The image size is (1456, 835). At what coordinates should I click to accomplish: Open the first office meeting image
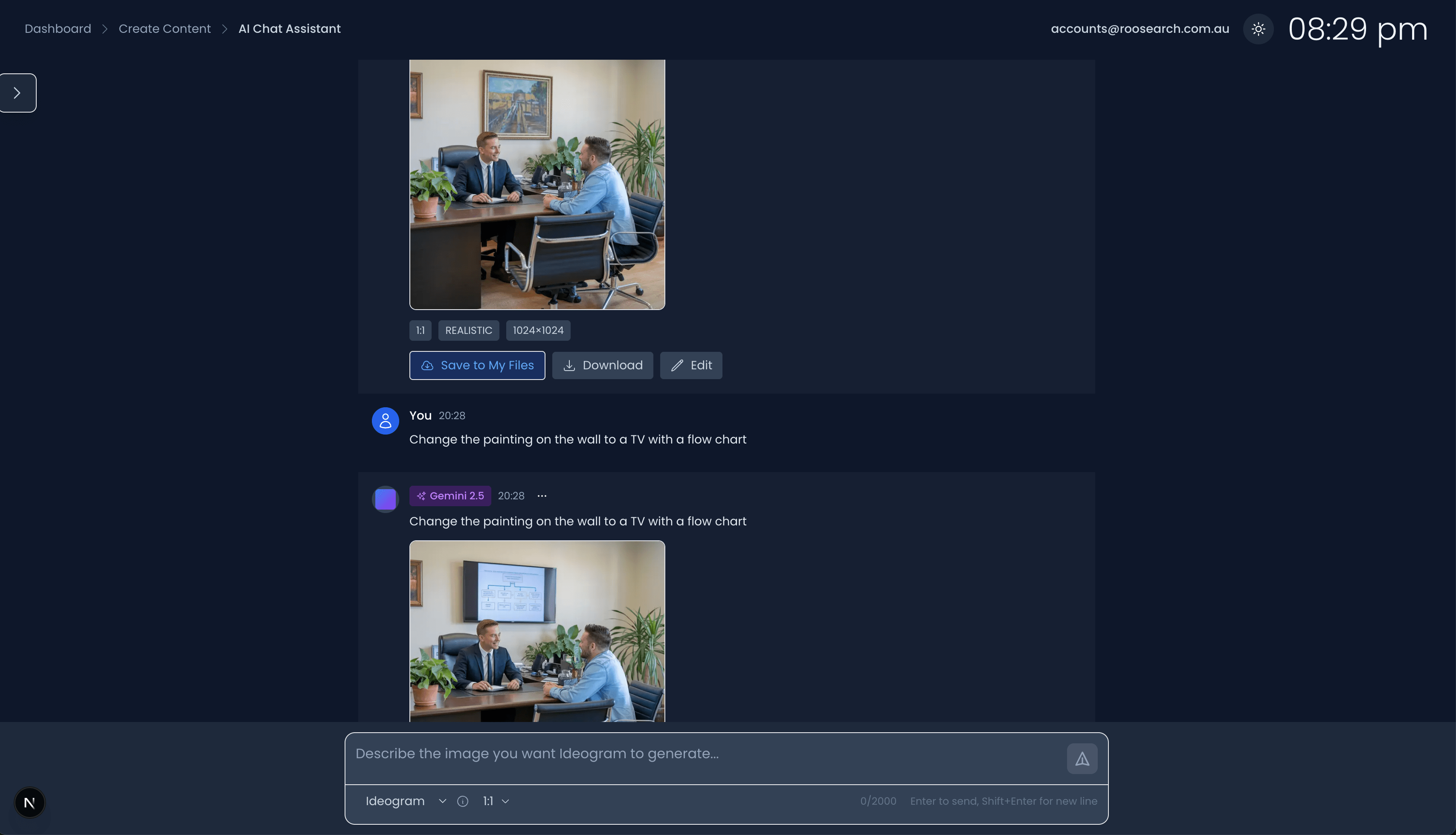pos(537,183)
